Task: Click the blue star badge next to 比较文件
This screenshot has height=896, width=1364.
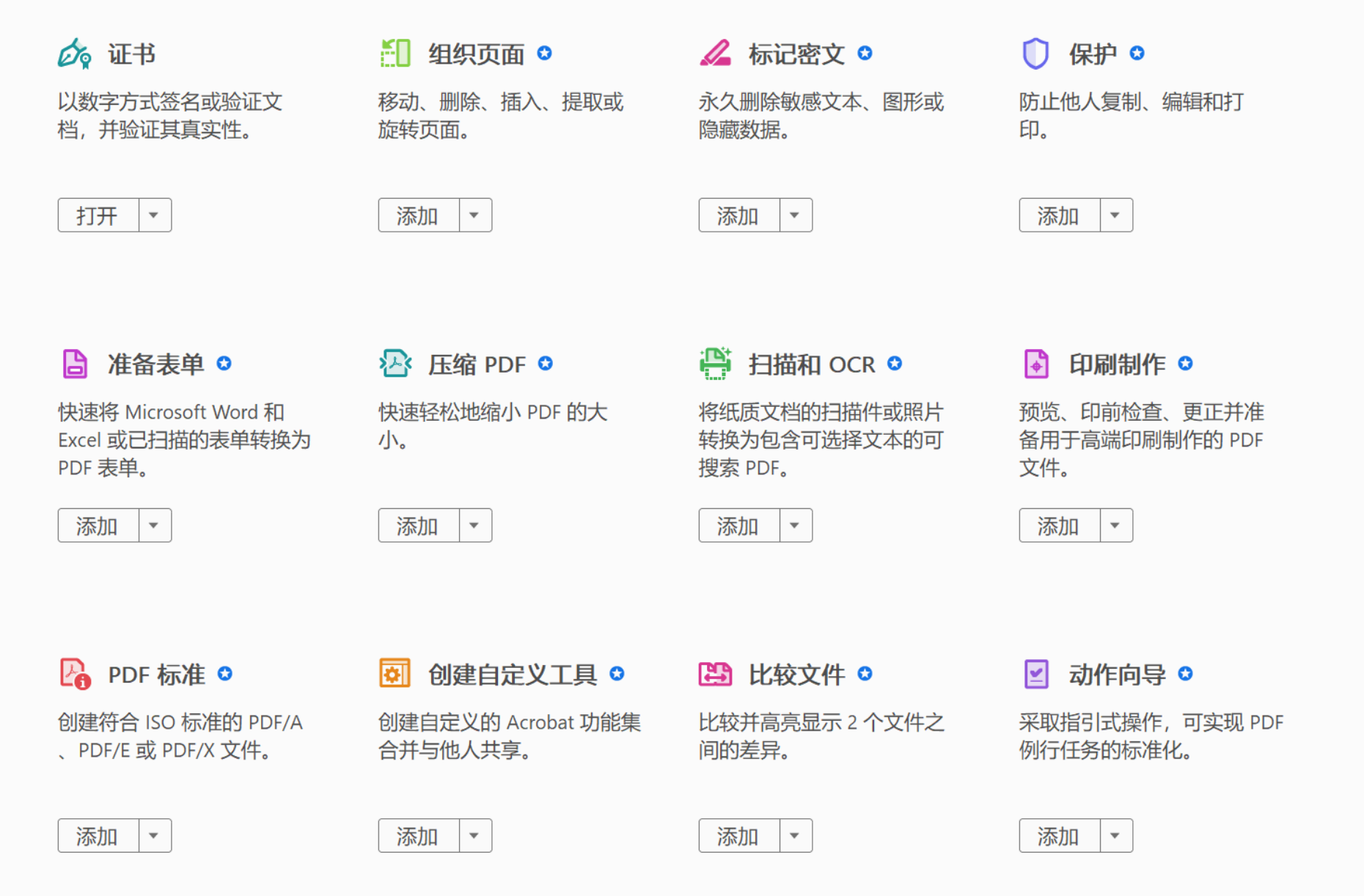Action: pyautogui.click(x=865, y=673)
